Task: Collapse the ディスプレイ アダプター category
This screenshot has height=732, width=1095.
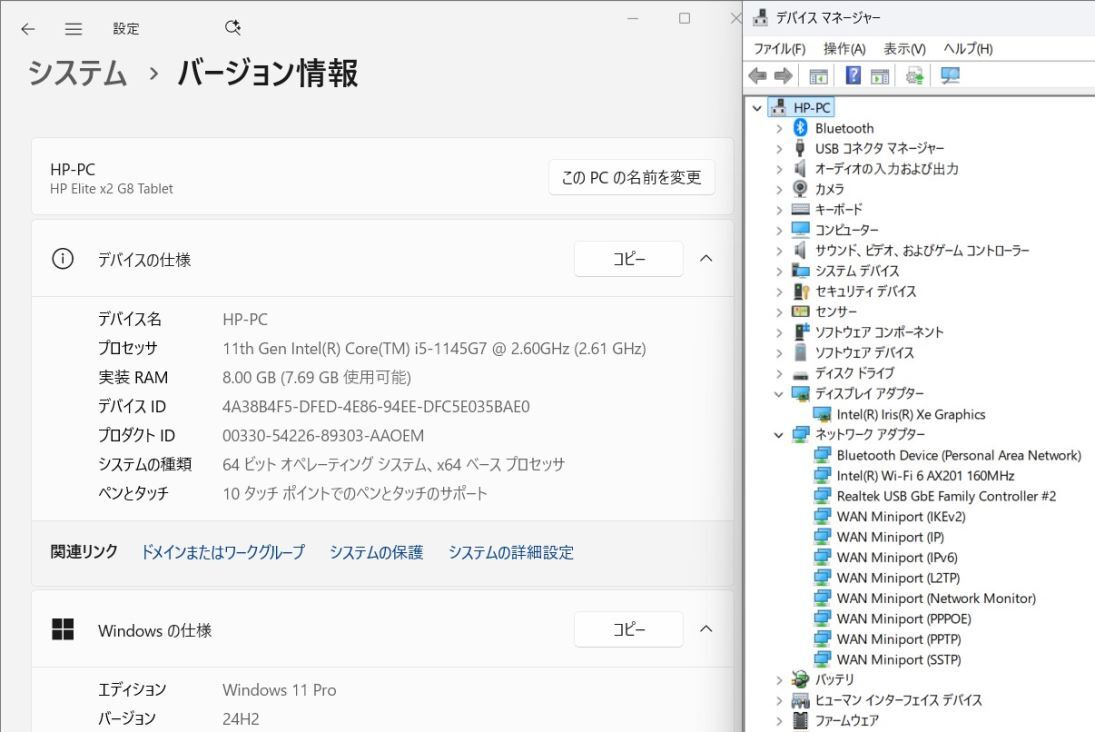Action: point(781,393)
